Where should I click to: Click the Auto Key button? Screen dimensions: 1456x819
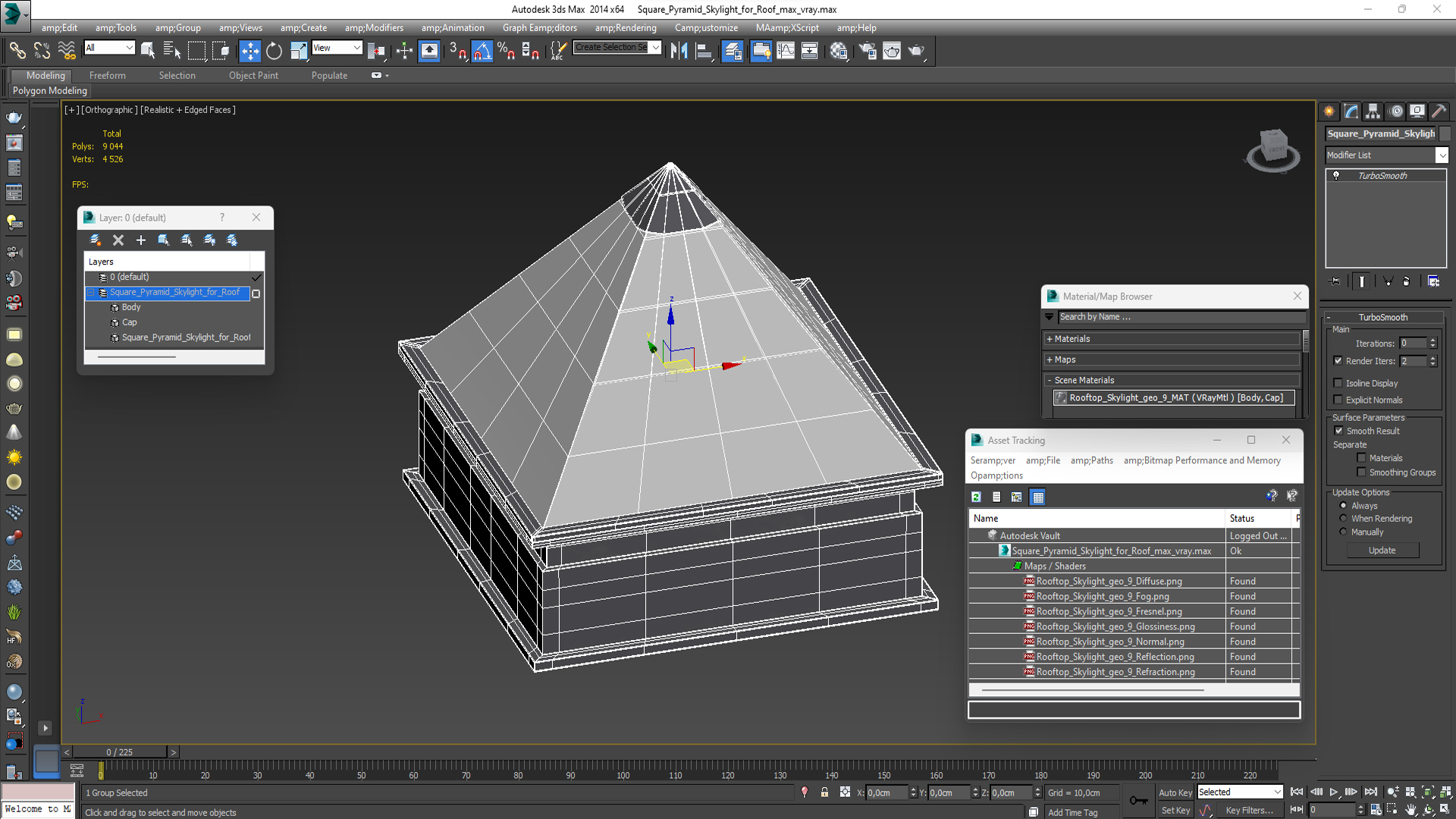[x=1175, y=792]
